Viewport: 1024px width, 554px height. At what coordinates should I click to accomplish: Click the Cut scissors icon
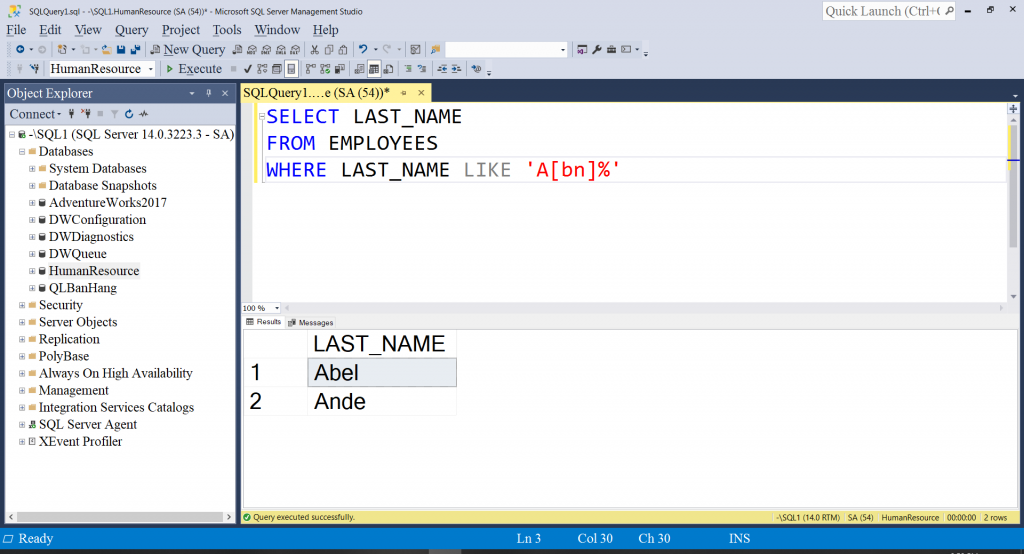click(x=314, y=50)
